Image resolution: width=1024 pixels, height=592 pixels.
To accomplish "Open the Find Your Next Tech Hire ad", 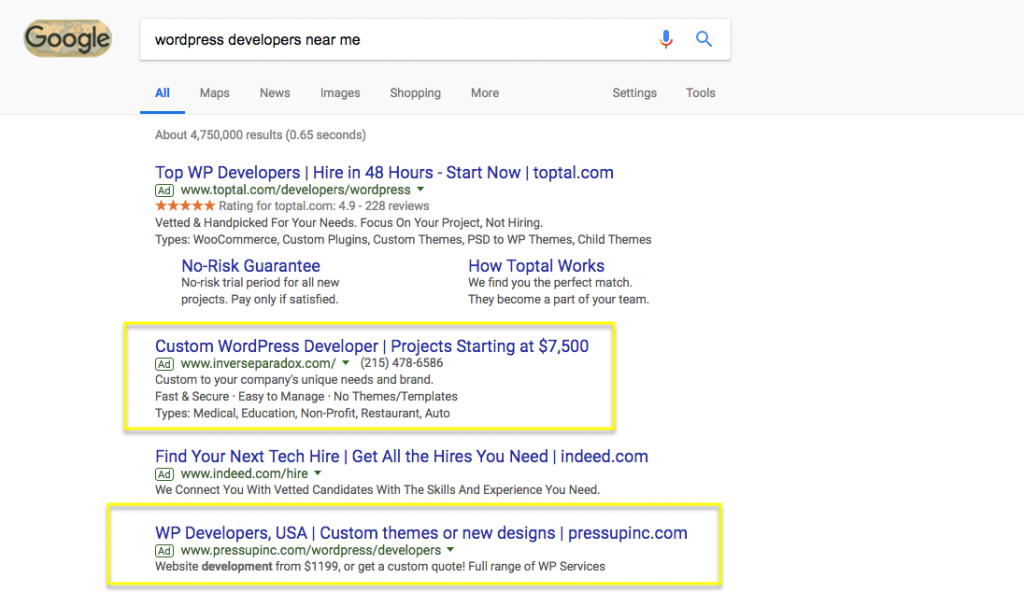I will click(x=402, y=456).
